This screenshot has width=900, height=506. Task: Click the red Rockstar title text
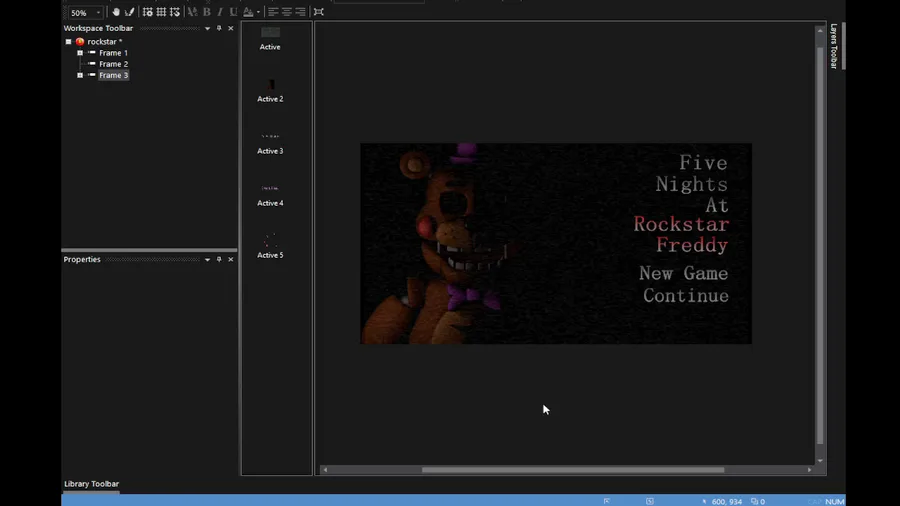681,224
